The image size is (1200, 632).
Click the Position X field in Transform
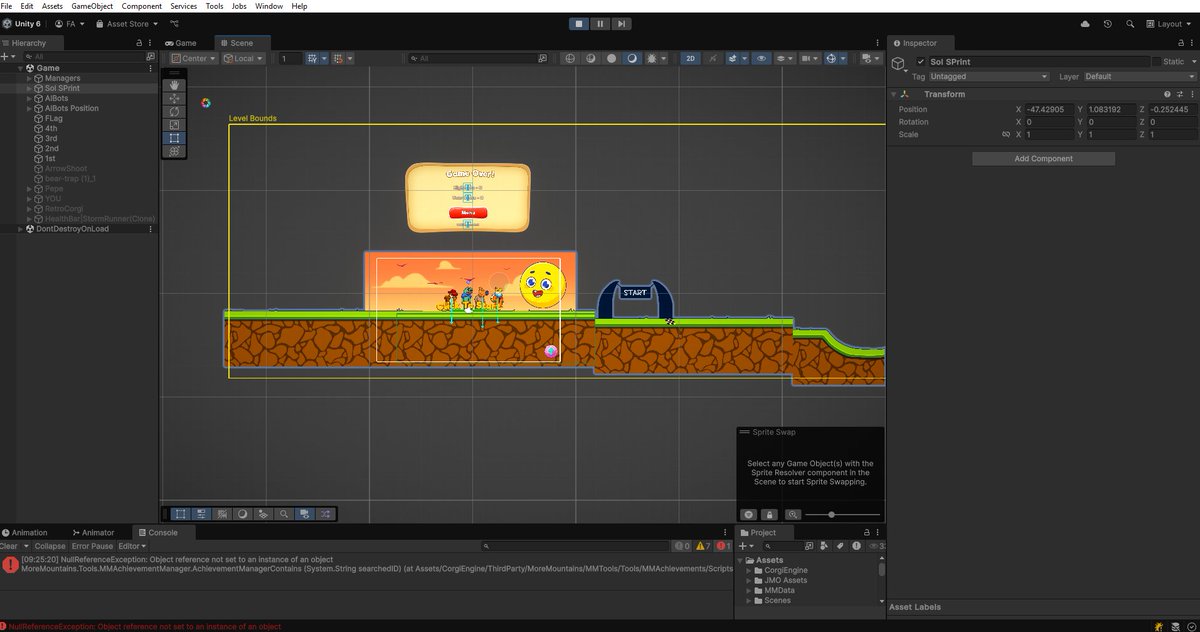click(x=1049, y=109)
